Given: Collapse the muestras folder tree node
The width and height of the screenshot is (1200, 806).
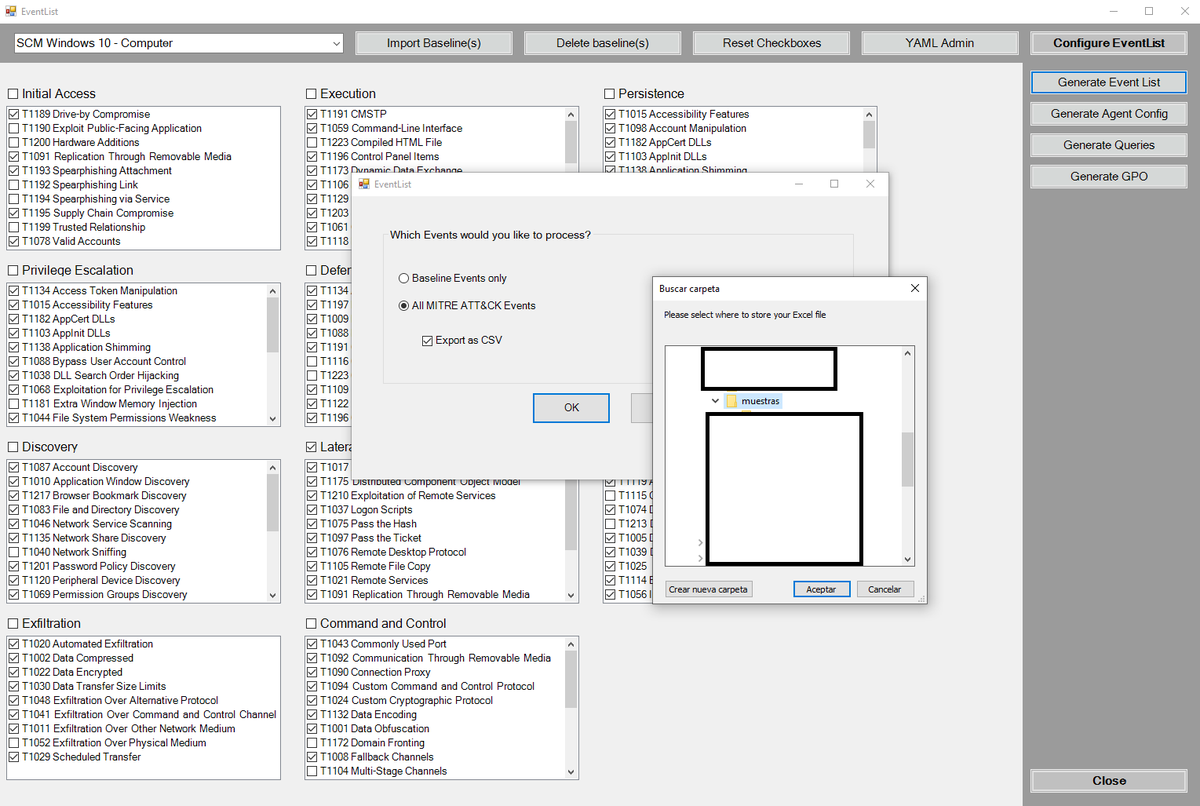Looking at the screenshot, I should coord(716,401).
